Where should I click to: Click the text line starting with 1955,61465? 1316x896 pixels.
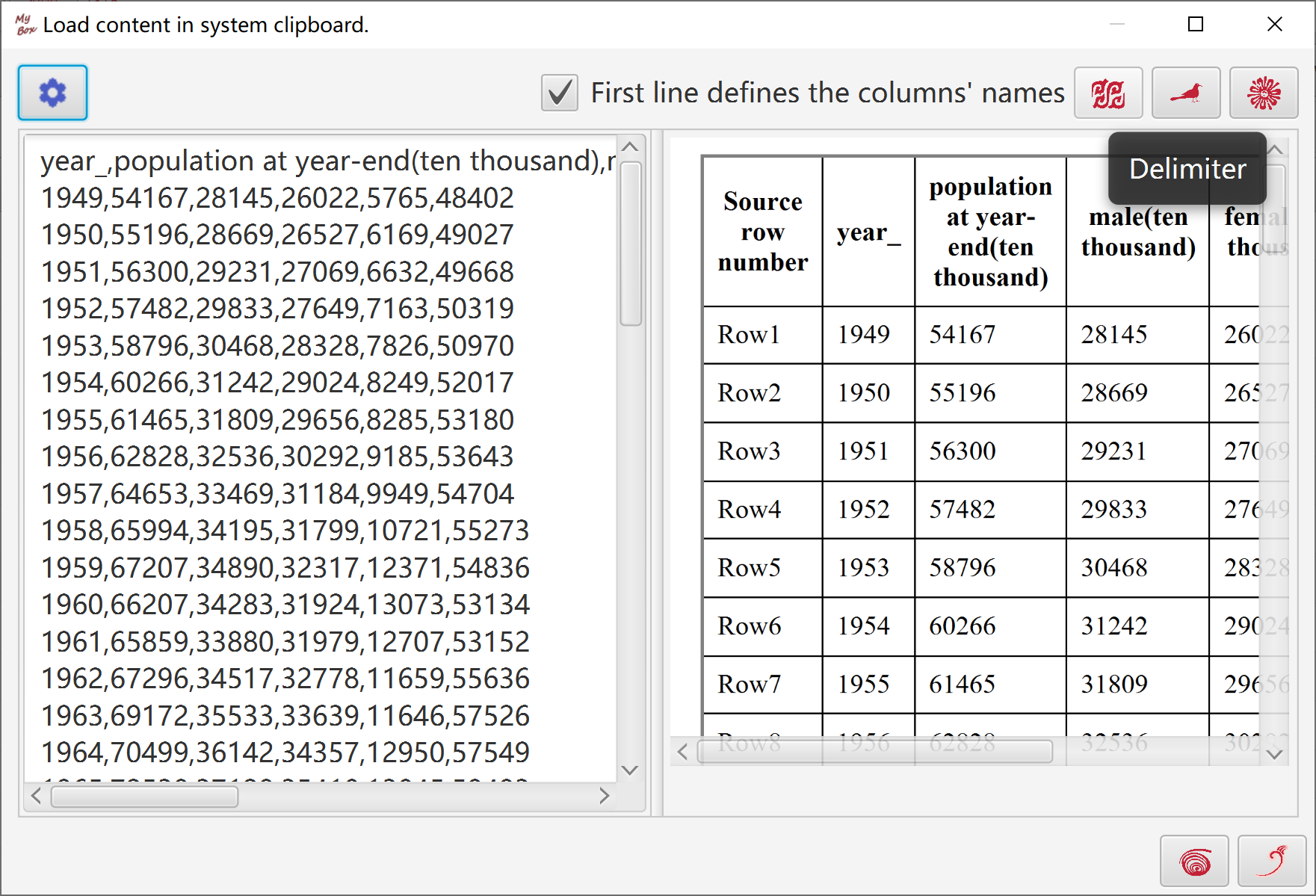click(x=277, y=420)
